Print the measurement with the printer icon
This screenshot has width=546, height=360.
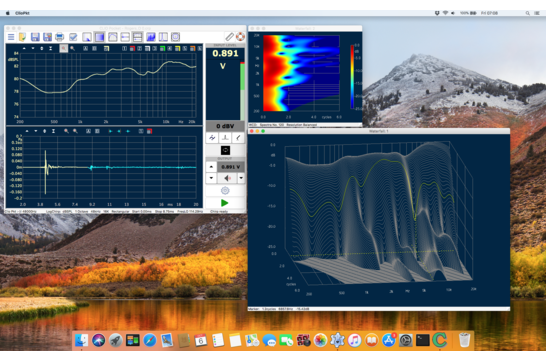tap(60, 37)
